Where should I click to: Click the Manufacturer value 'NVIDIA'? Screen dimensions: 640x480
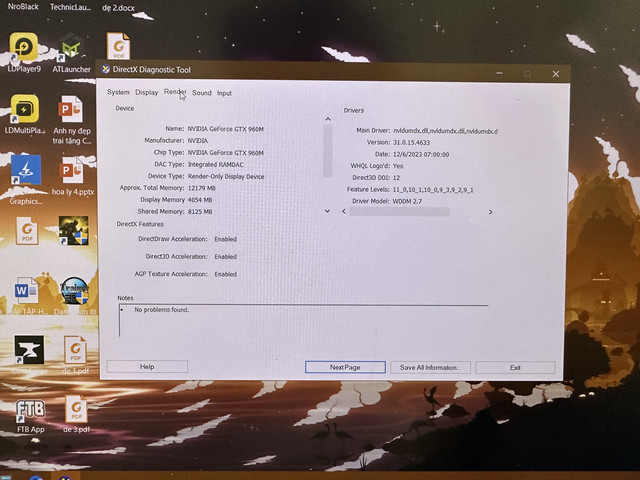198,141
